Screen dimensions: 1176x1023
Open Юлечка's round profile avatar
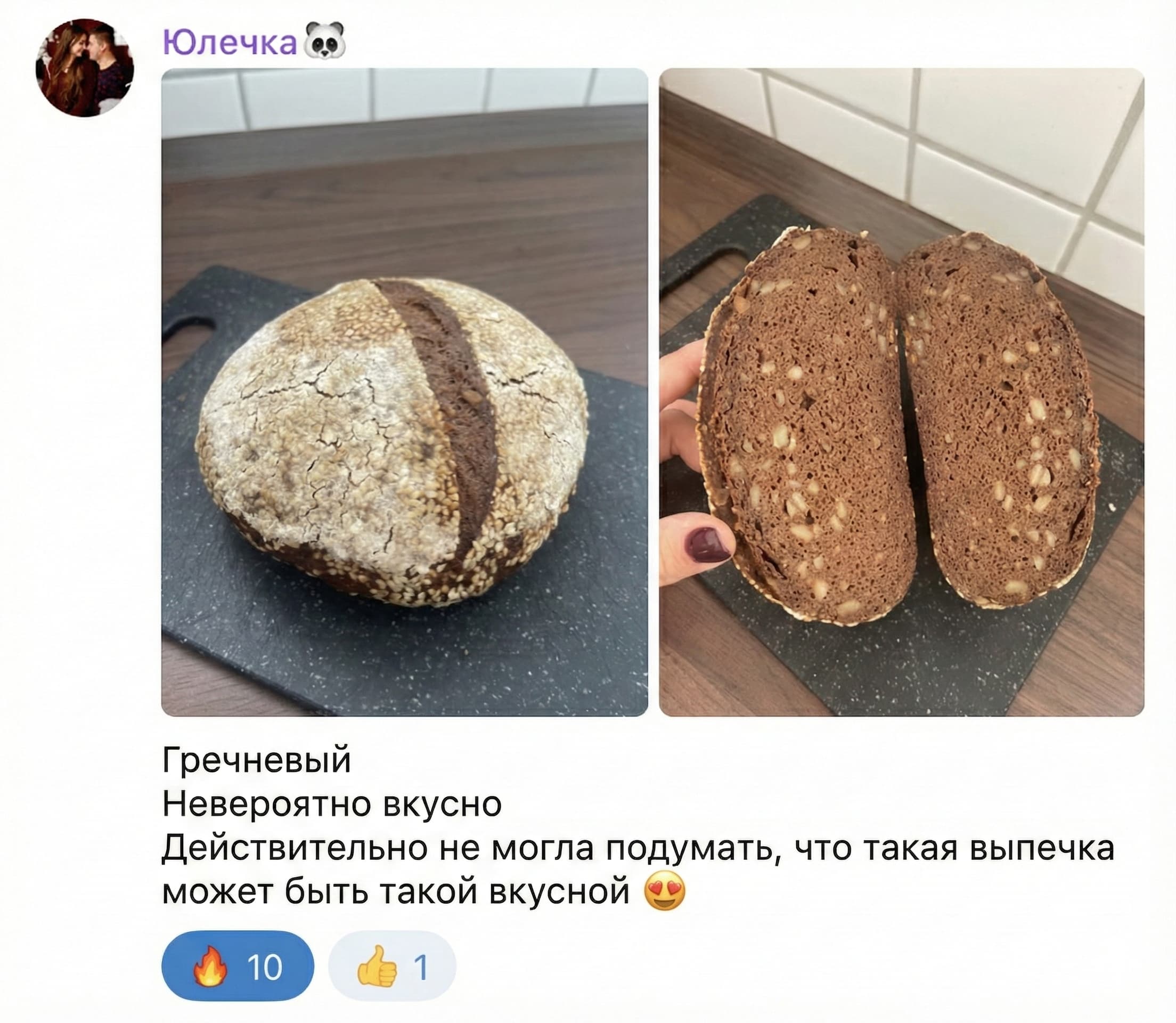point(85,67)
